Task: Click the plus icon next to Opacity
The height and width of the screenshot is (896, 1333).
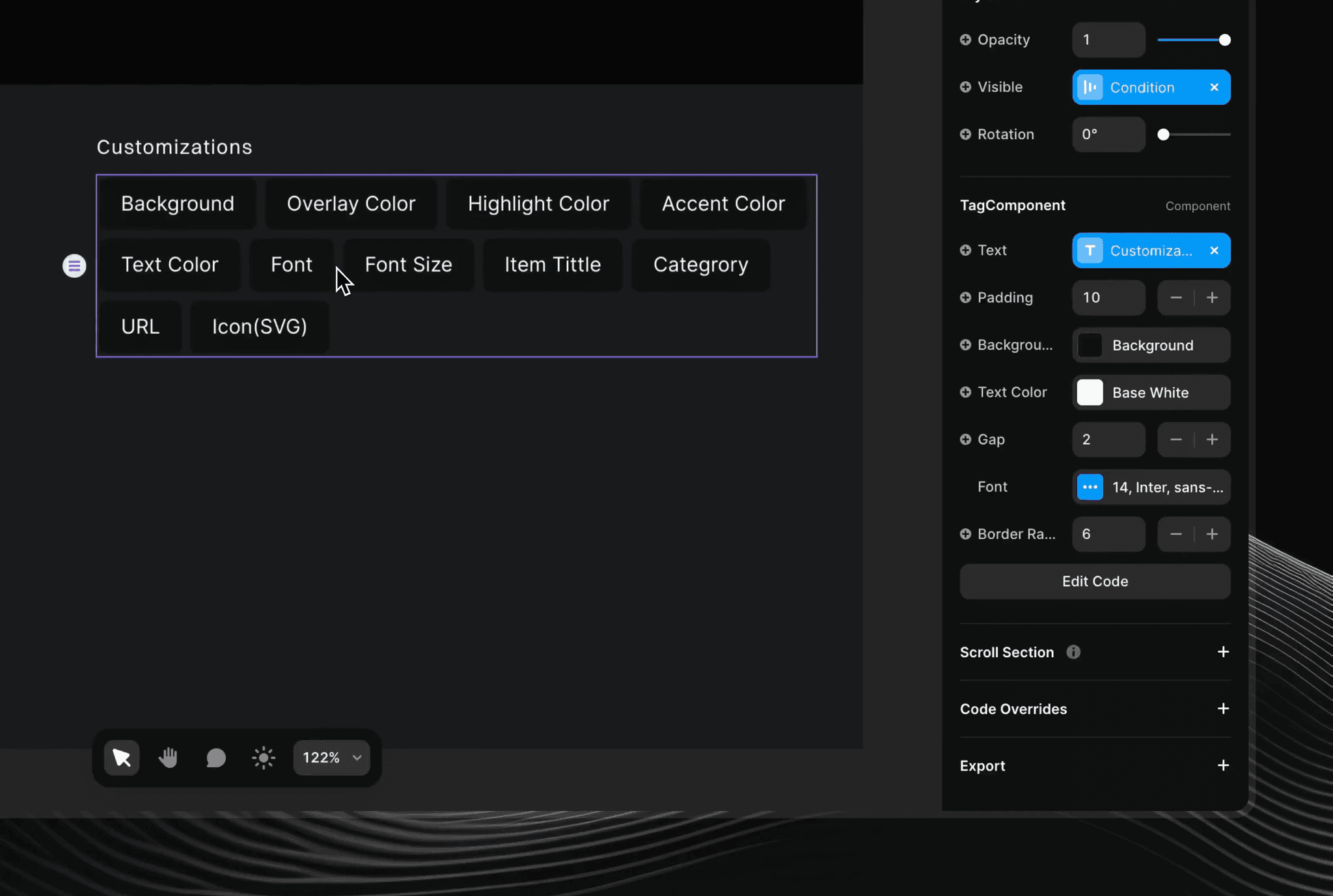Action: (965, 39)
